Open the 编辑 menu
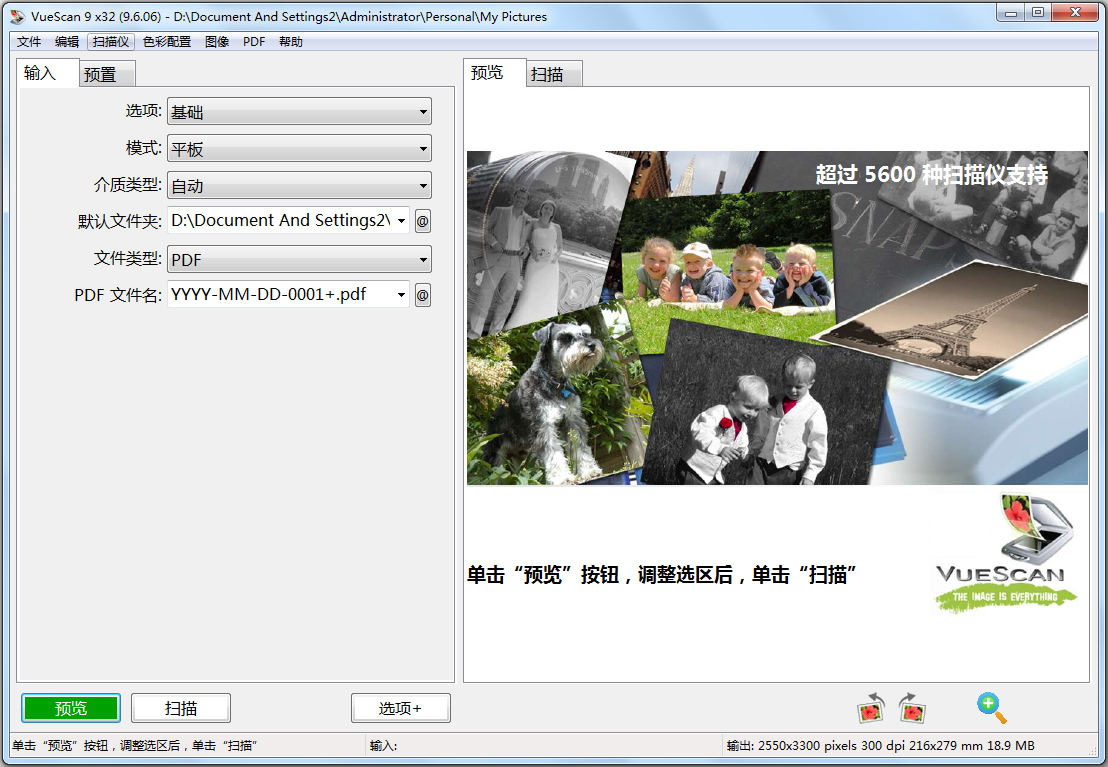 pyautogui.click(x=67, y=42)
